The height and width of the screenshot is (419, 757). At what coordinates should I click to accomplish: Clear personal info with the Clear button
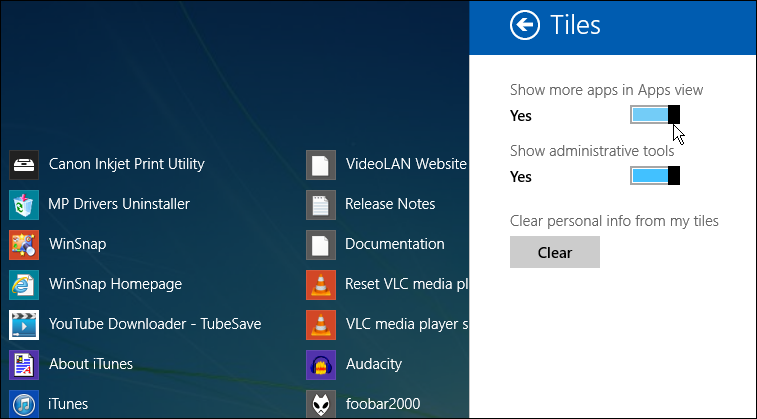coord(555,252)
